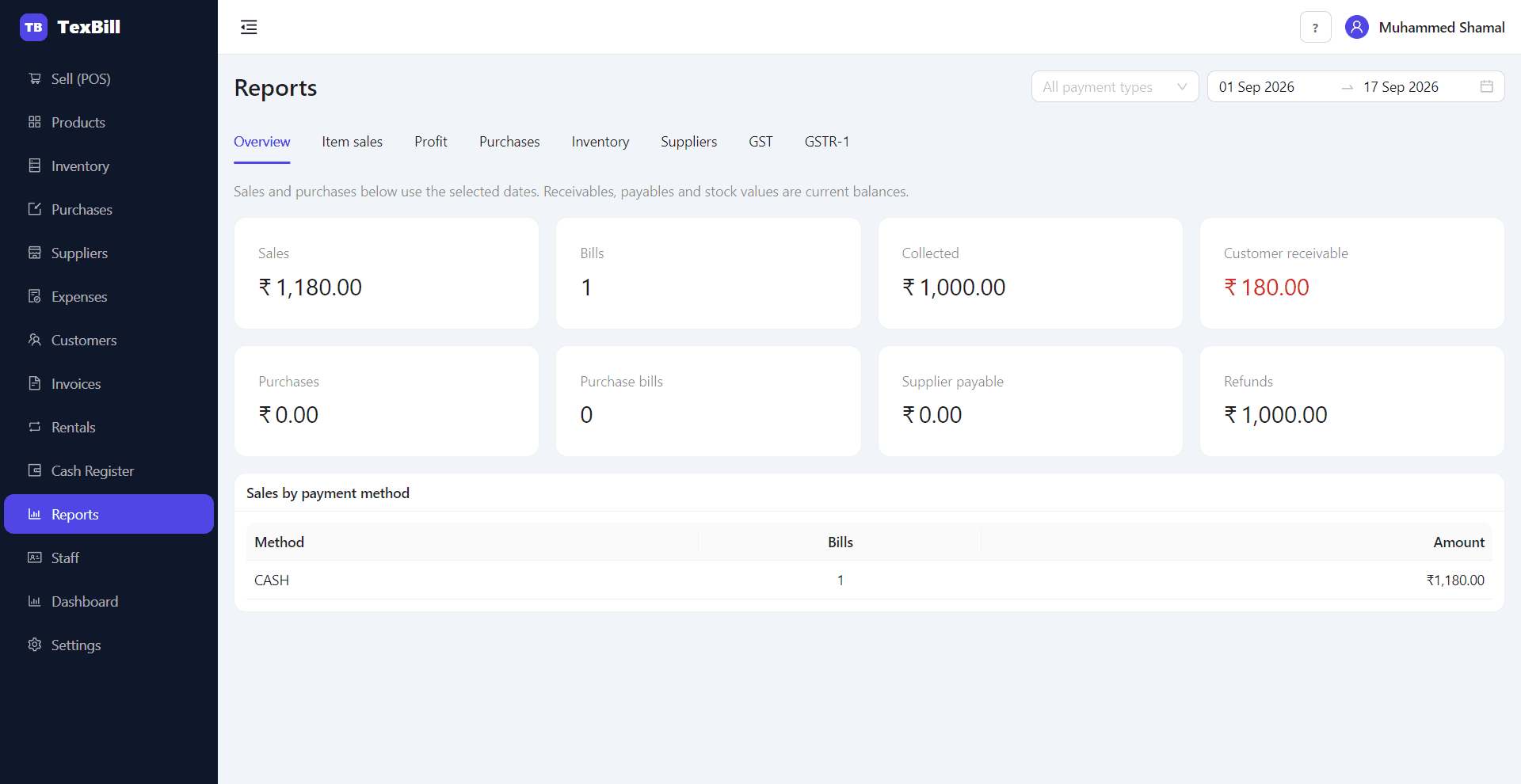Click the Dashboard chart icon in sidebar

point(35,601)
